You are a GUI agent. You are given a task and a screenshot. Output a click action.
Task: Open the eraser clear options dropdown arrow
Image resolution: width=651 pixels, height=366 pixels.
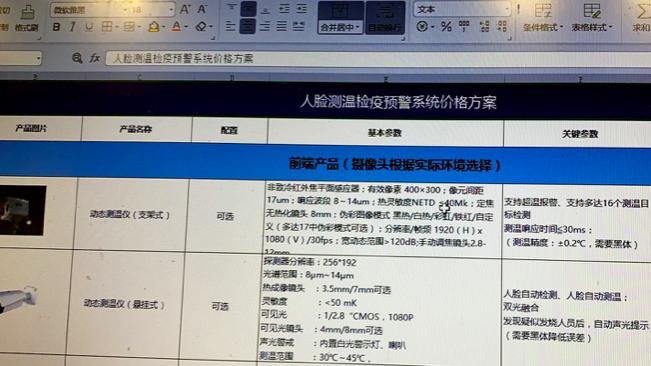211,27
